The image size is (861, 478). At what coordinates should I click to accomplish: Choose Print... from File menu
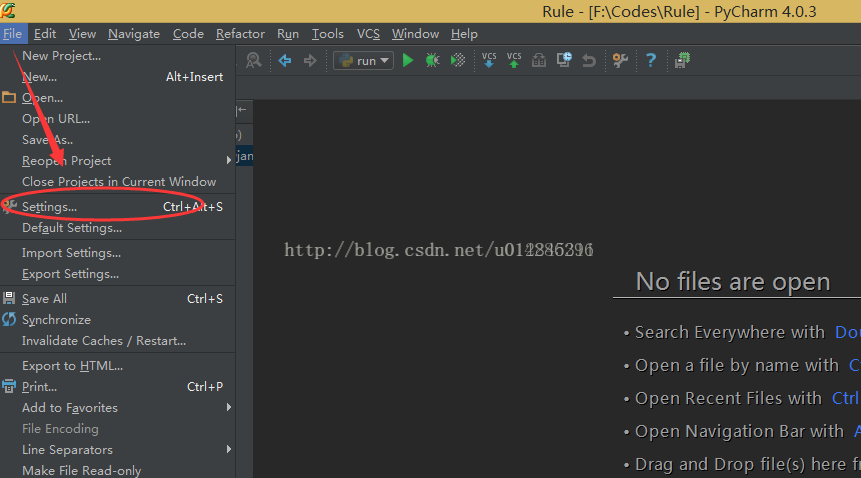[118, 386]
